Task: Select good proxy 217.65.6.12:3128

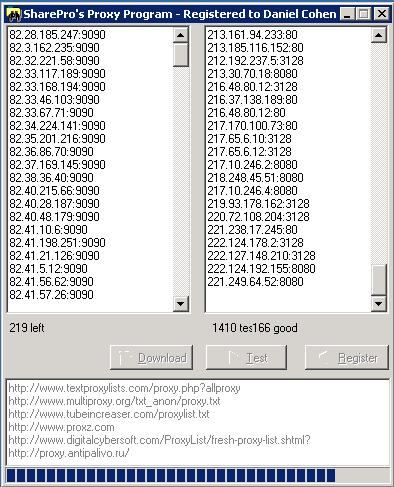Action: [249, 152]
